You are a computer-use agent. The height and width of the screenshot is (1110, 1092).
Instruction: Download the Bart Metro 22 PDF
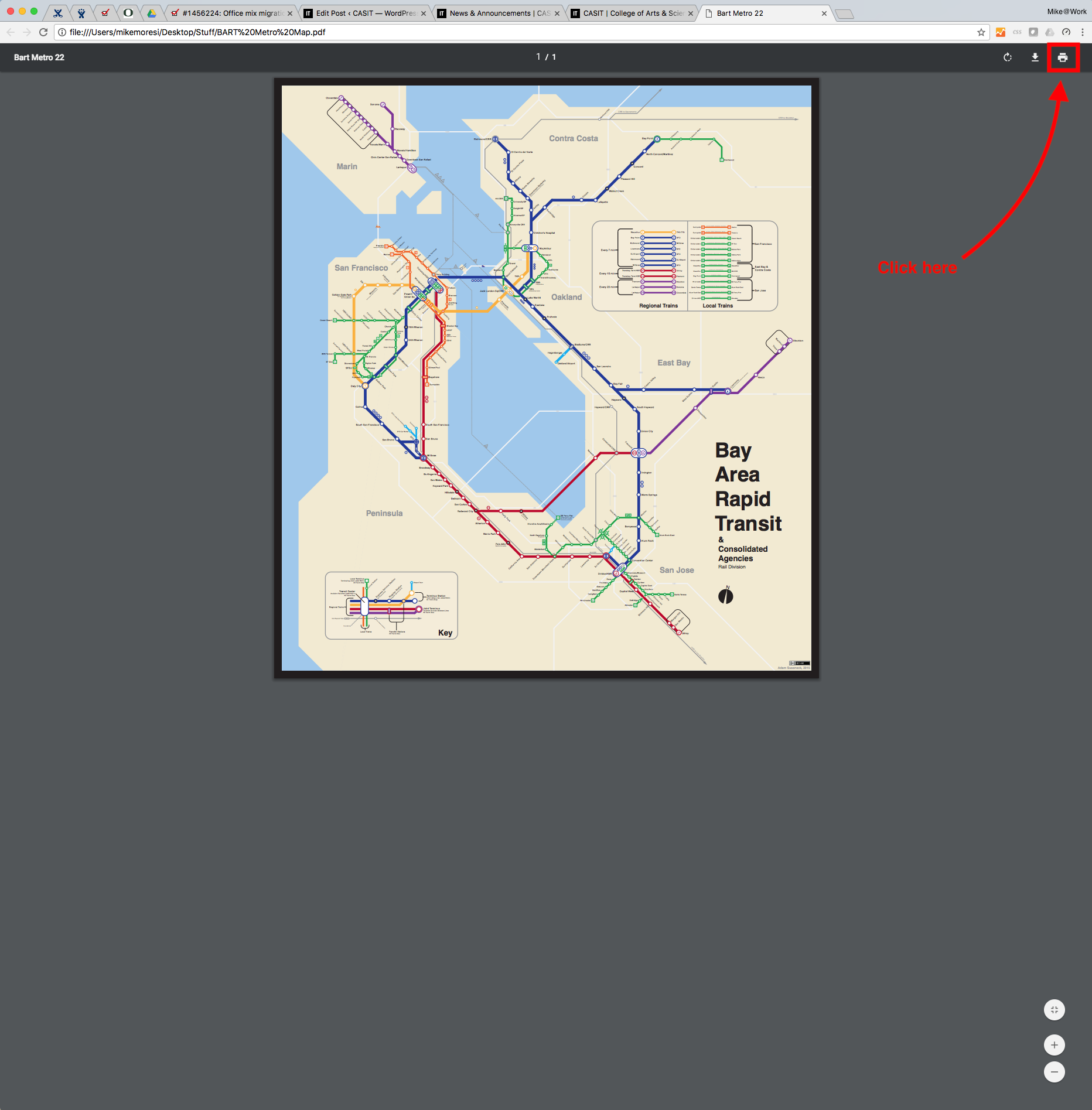1035,57
